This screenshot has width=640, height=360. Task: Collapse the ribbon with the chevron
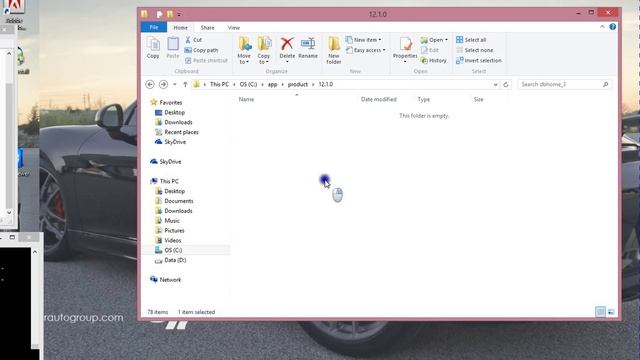(x=602, y=27)
